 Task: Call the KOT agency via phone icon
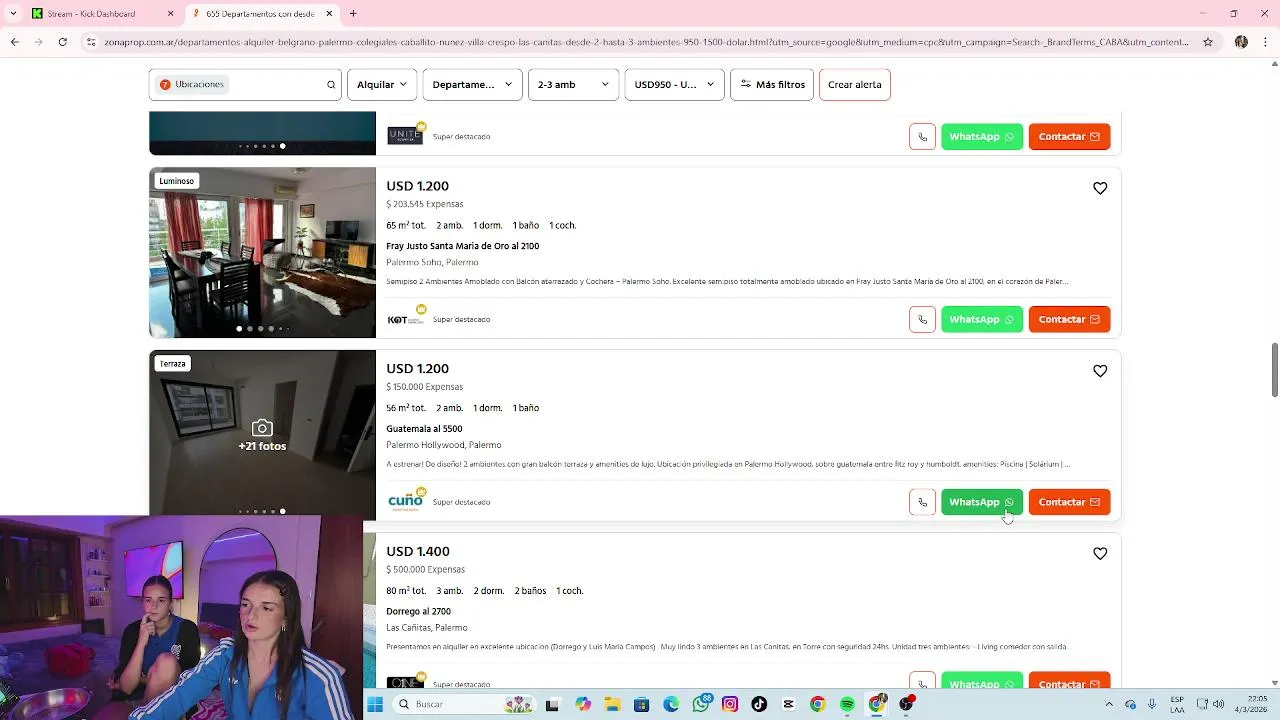pyautogui.click(x=922, y=319)
